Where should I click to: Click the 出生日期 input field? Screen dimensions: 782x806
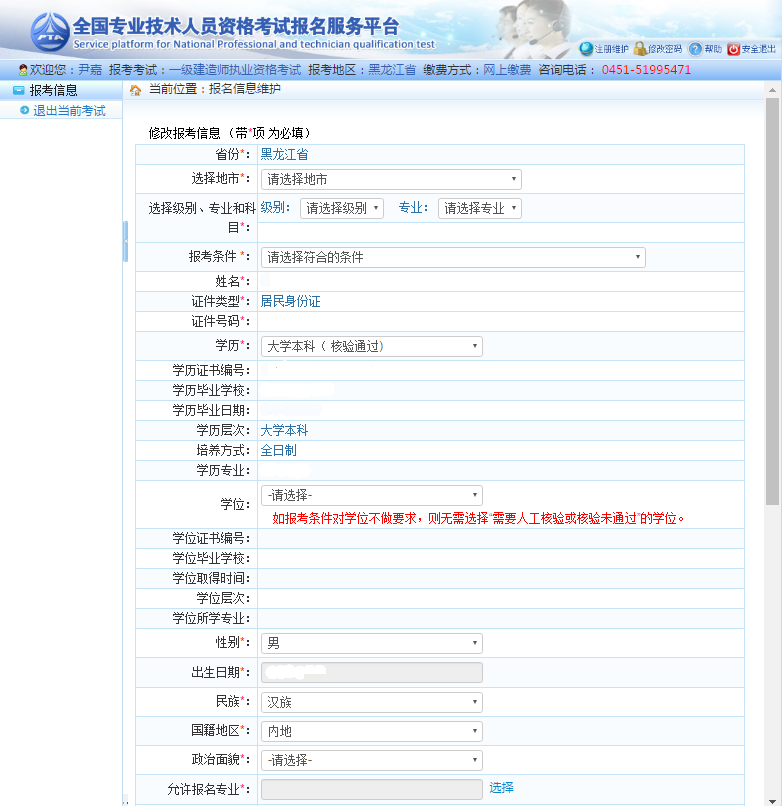pyautogui.click(x=371, y=672)
